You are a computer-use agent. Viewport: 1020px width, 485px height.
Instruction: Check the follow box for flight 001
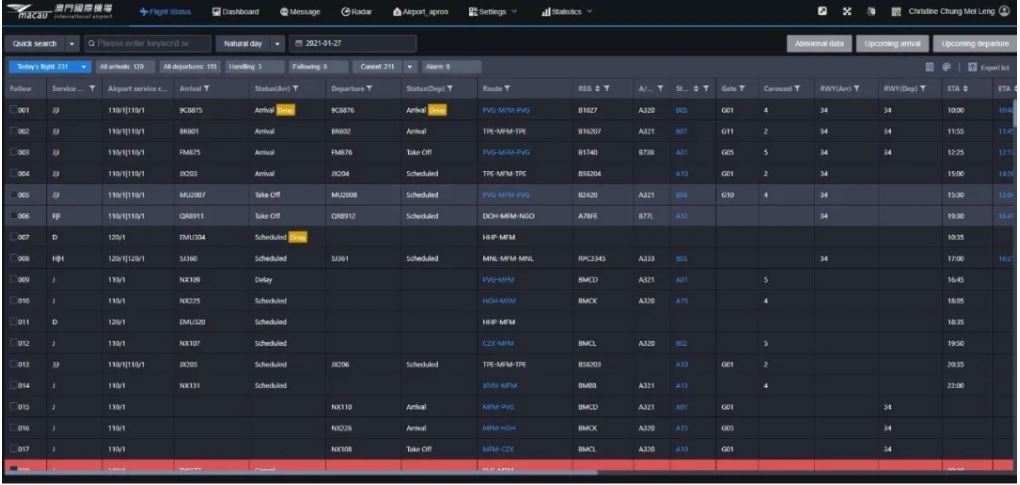click(x=10, y=109)
